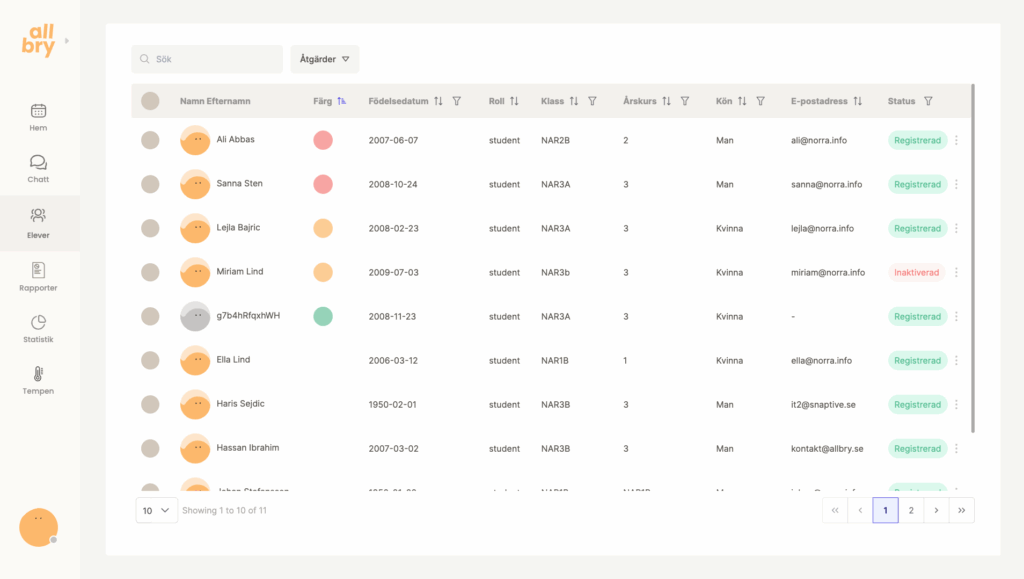1024x579 pixels.
Task: Go to page 2 of results
Action: pyautogui.click(x=911, y=510)
